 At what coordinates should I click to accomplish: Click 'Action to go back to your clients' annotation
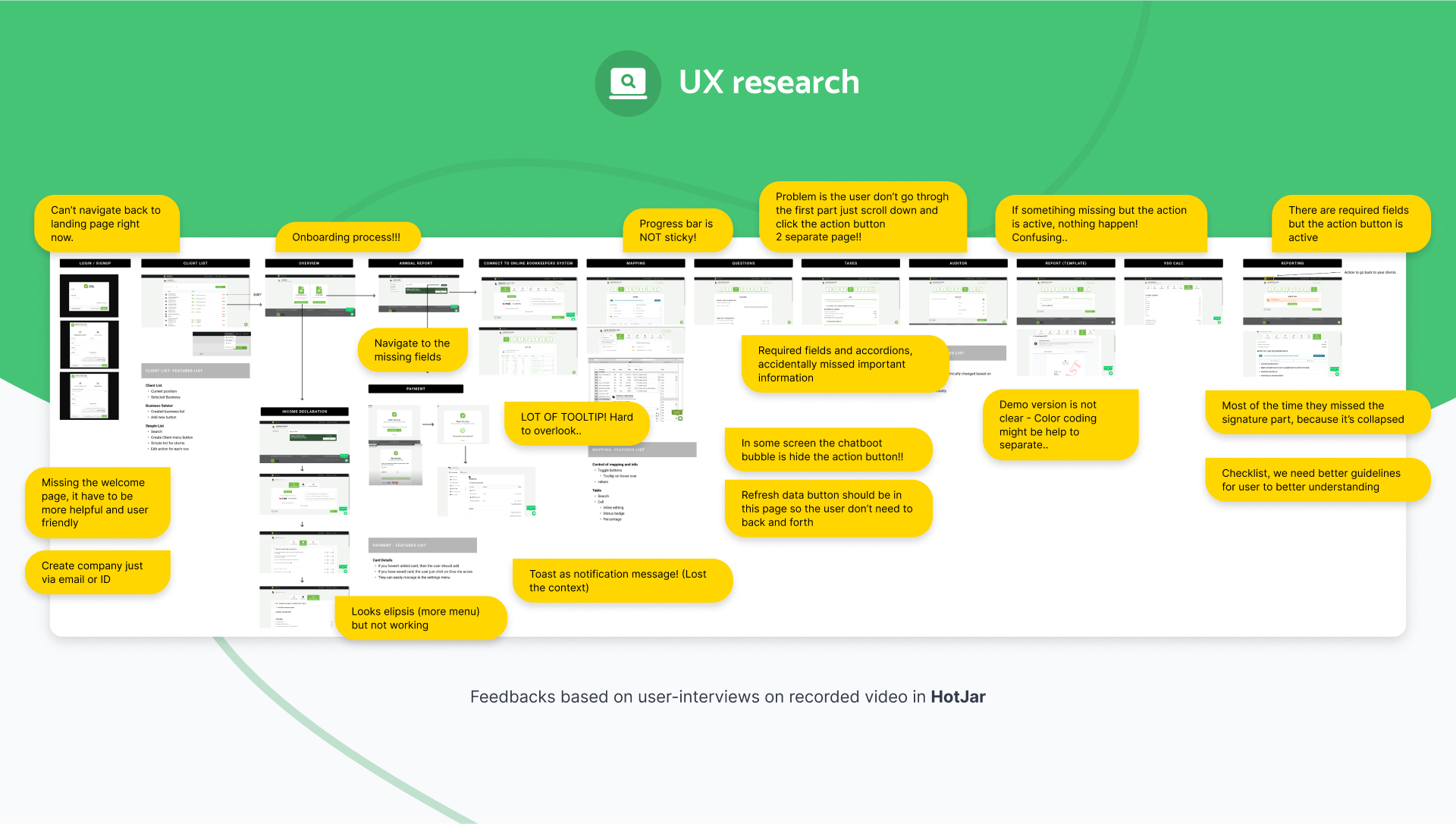pos(1370,272)
